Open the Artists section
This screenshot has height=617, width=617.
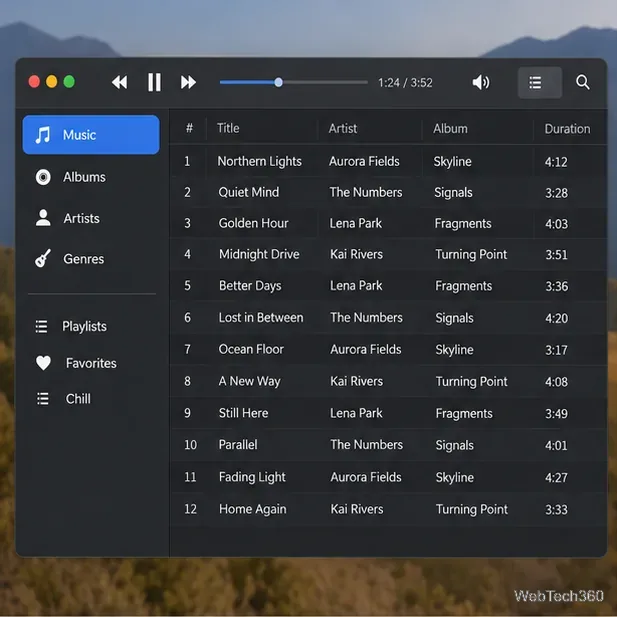click(x=81, y=218)
